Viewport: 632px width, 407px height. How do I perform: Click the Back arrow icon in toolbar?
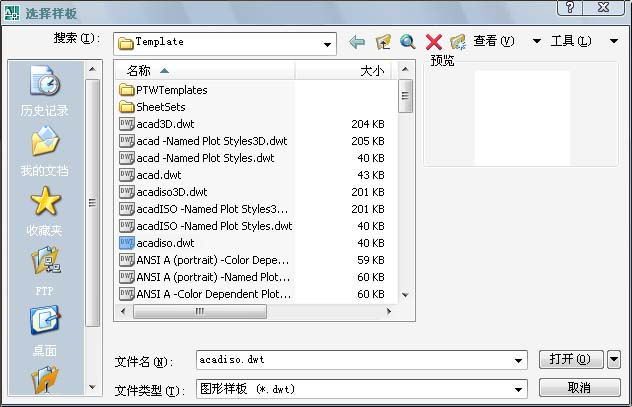click(x=357, y=42)
